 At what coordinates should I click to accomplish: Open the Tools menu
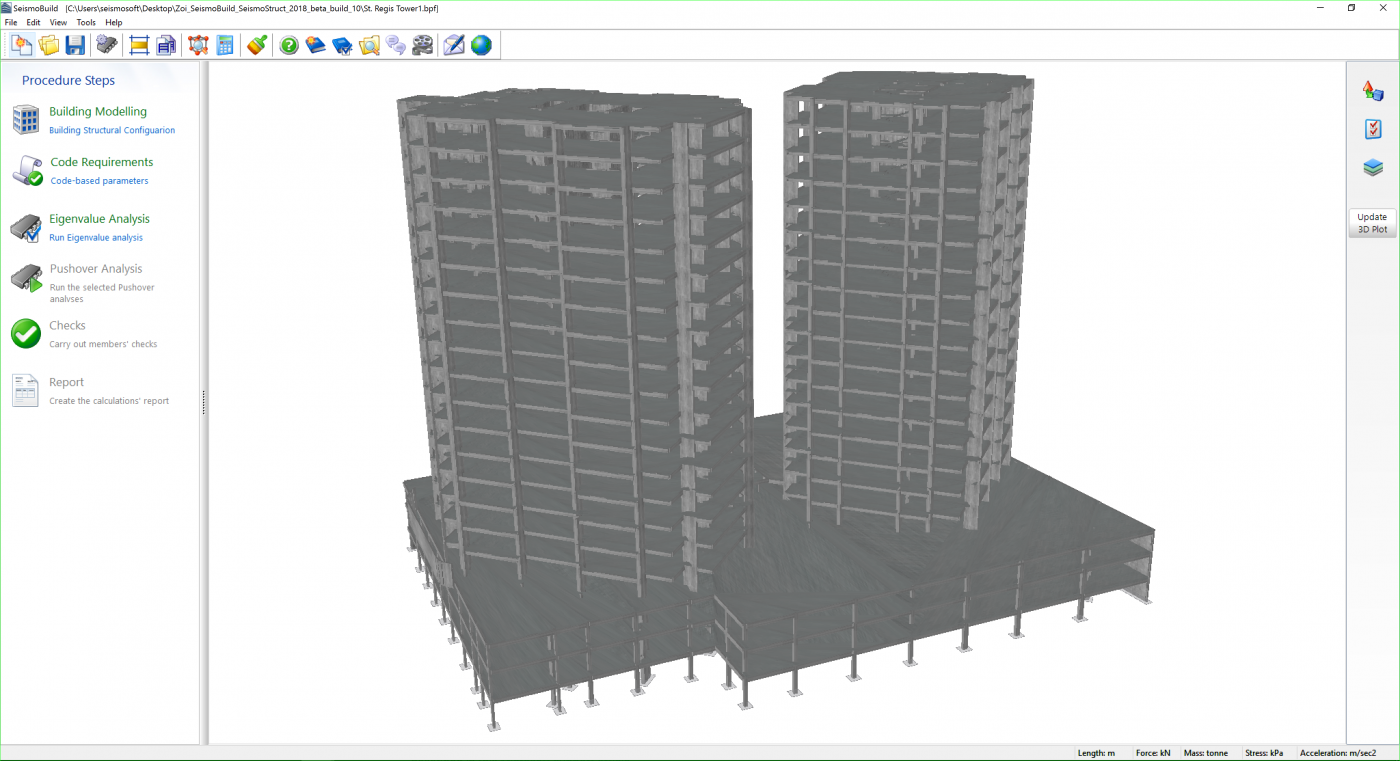(86, 22)
